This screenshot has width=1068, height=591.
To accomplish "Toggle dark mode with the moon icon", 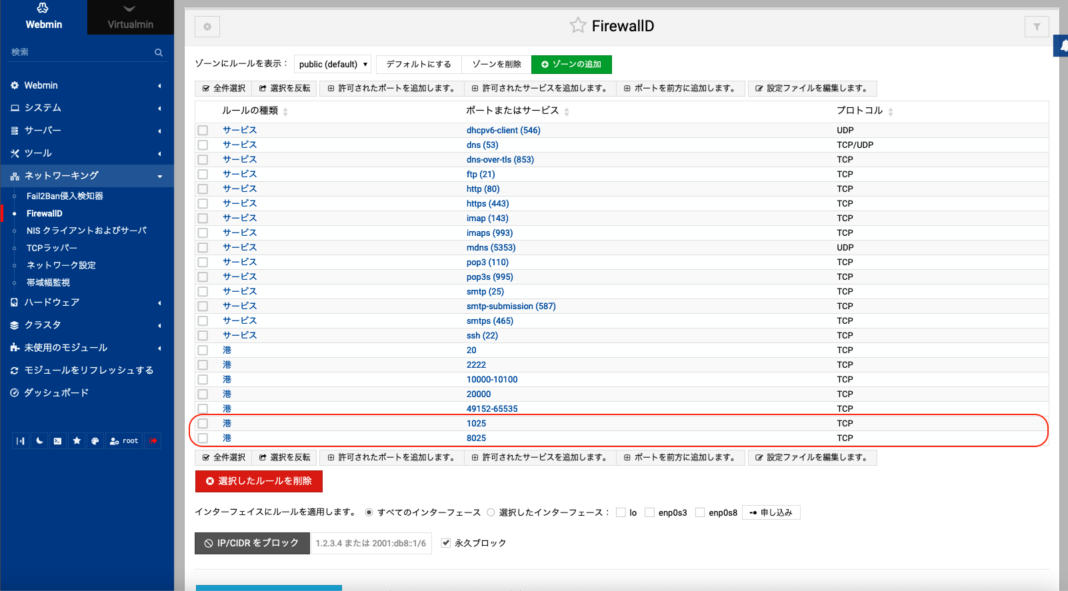I will 39,440.
